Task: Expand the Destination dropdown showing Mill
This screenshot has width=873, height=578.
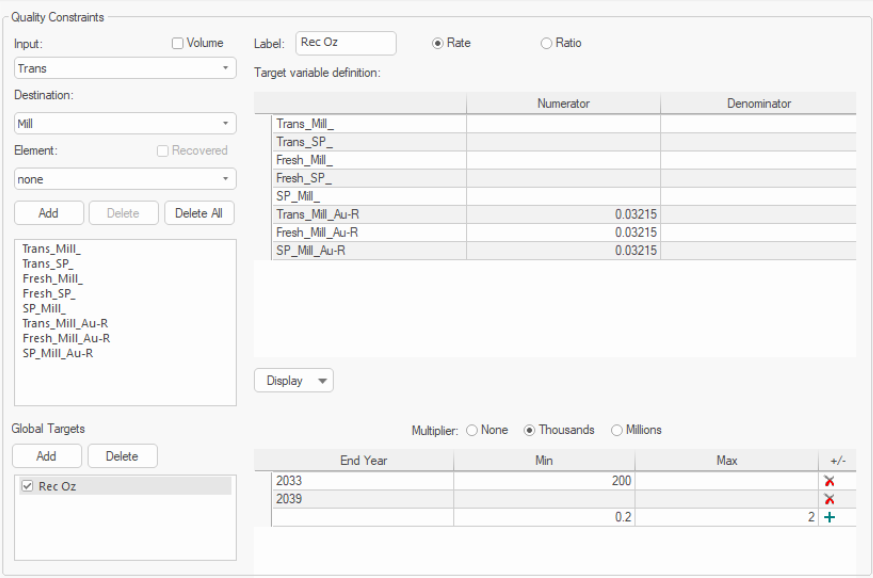Action: [x=125, y=124]
